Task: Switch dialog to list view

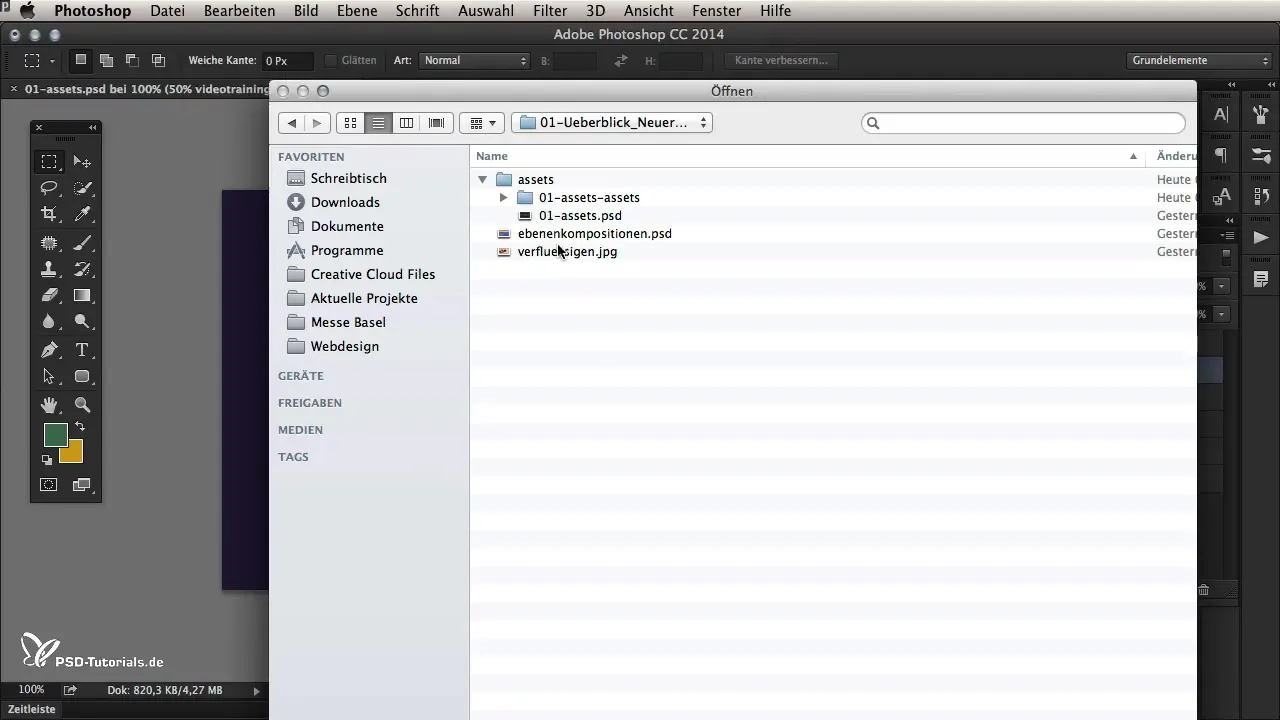Action: pos(378,123)
